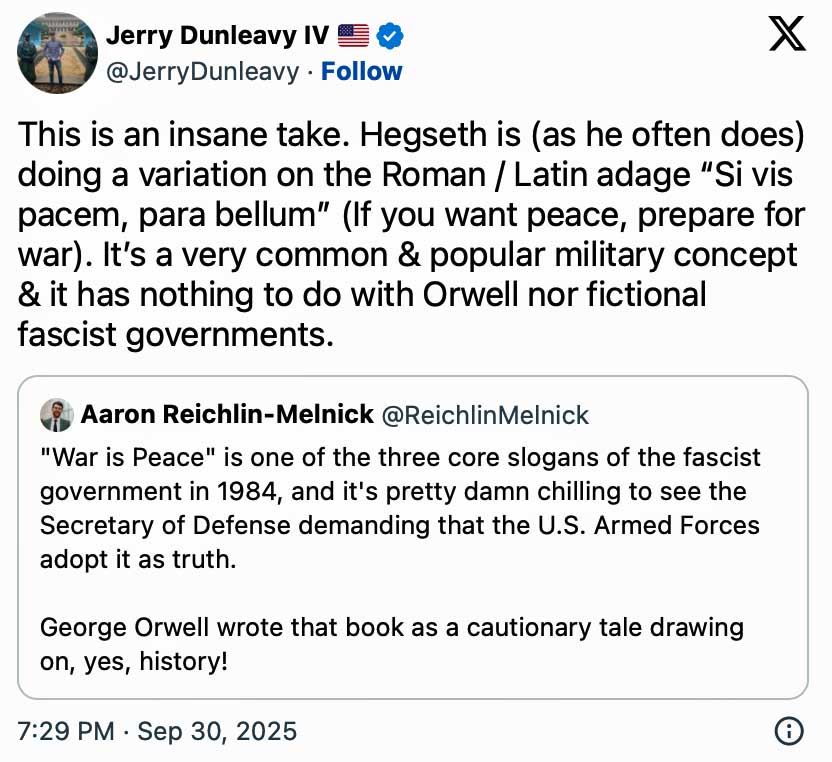The width and height of the screenshot is (832, 762).
Task: Click the Sep 30, 2025 date
Action: click(x=217, y=731)
